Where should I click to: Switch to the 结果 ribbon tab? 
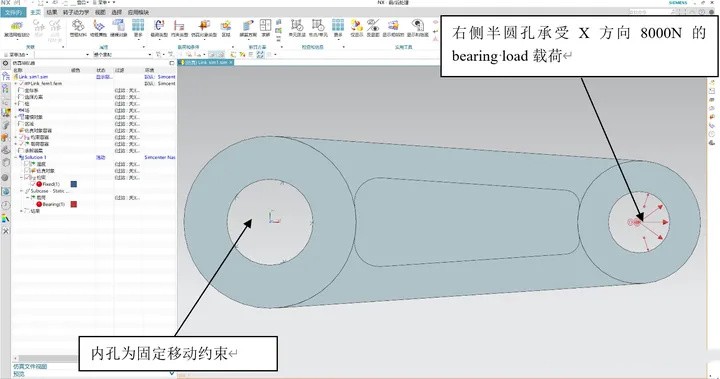point(52,12)
